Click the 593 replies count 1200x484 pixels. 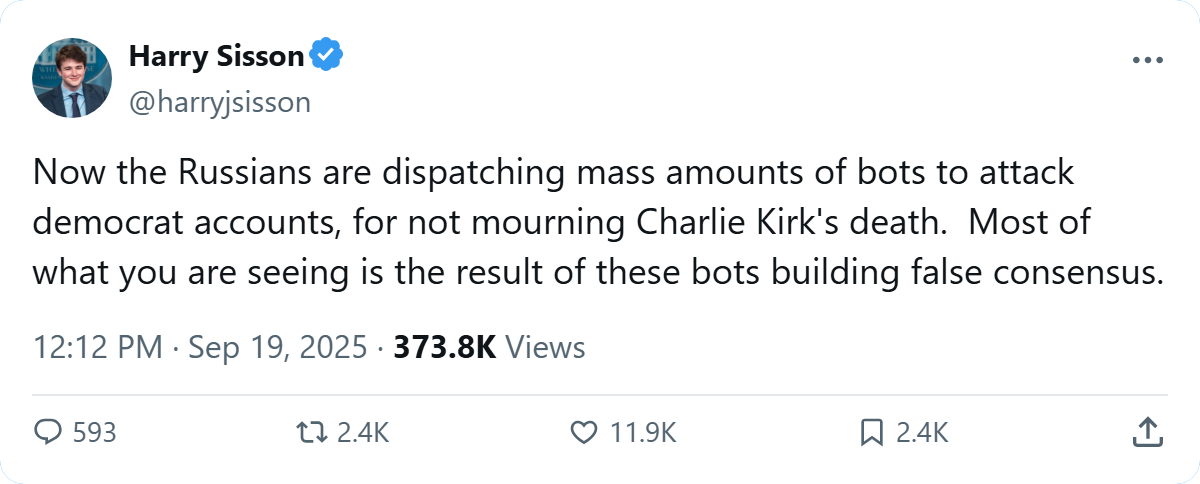point(95,432)
